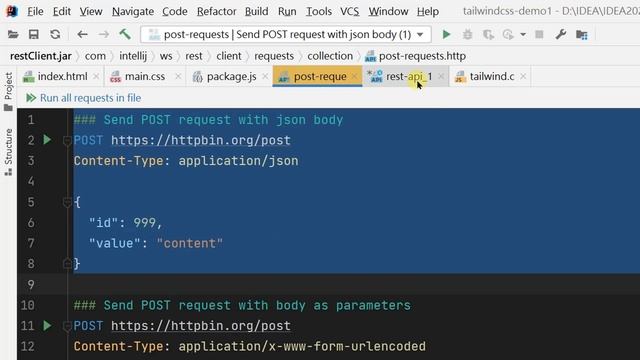Click post-requests.http in the breadcrumb
640x360 pixels.
[x=416, y=56]
